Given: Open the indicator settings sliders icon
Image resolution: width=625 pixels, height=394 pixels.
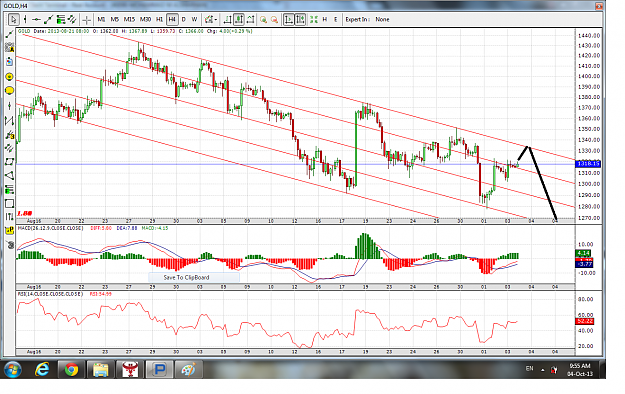Looking at the screenshot, I should tap(9, 217).
